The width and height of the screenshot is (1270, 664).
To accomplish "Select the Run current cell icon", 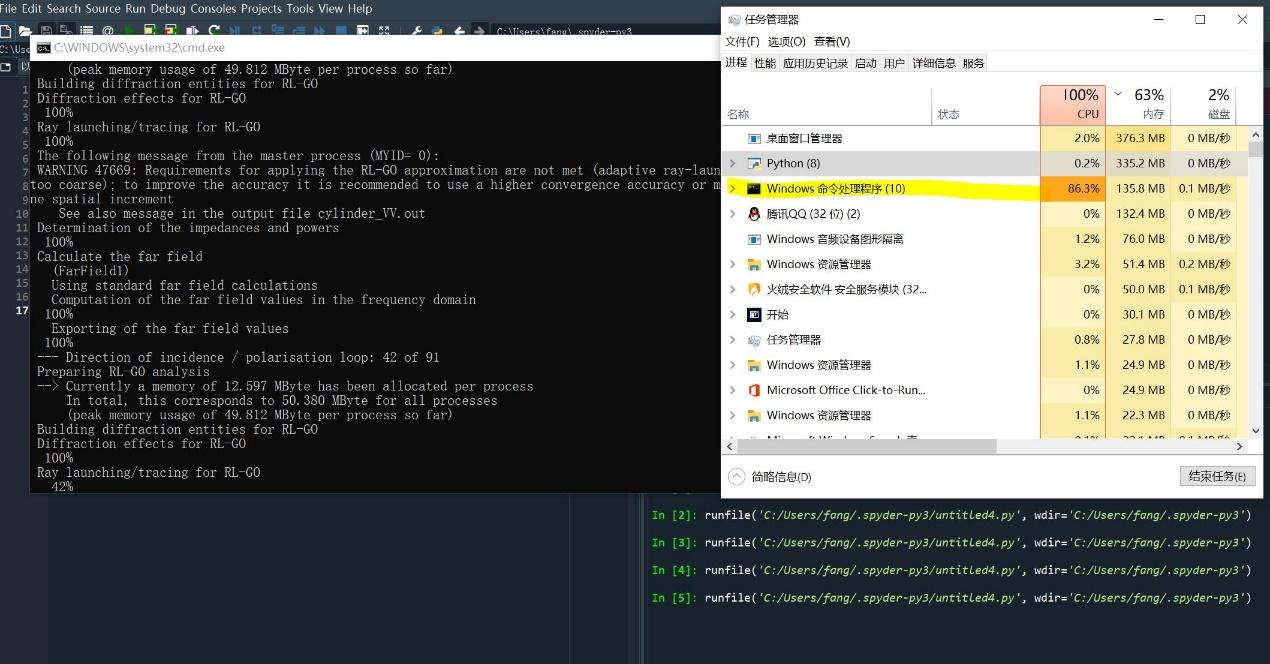I will [150, 31].
